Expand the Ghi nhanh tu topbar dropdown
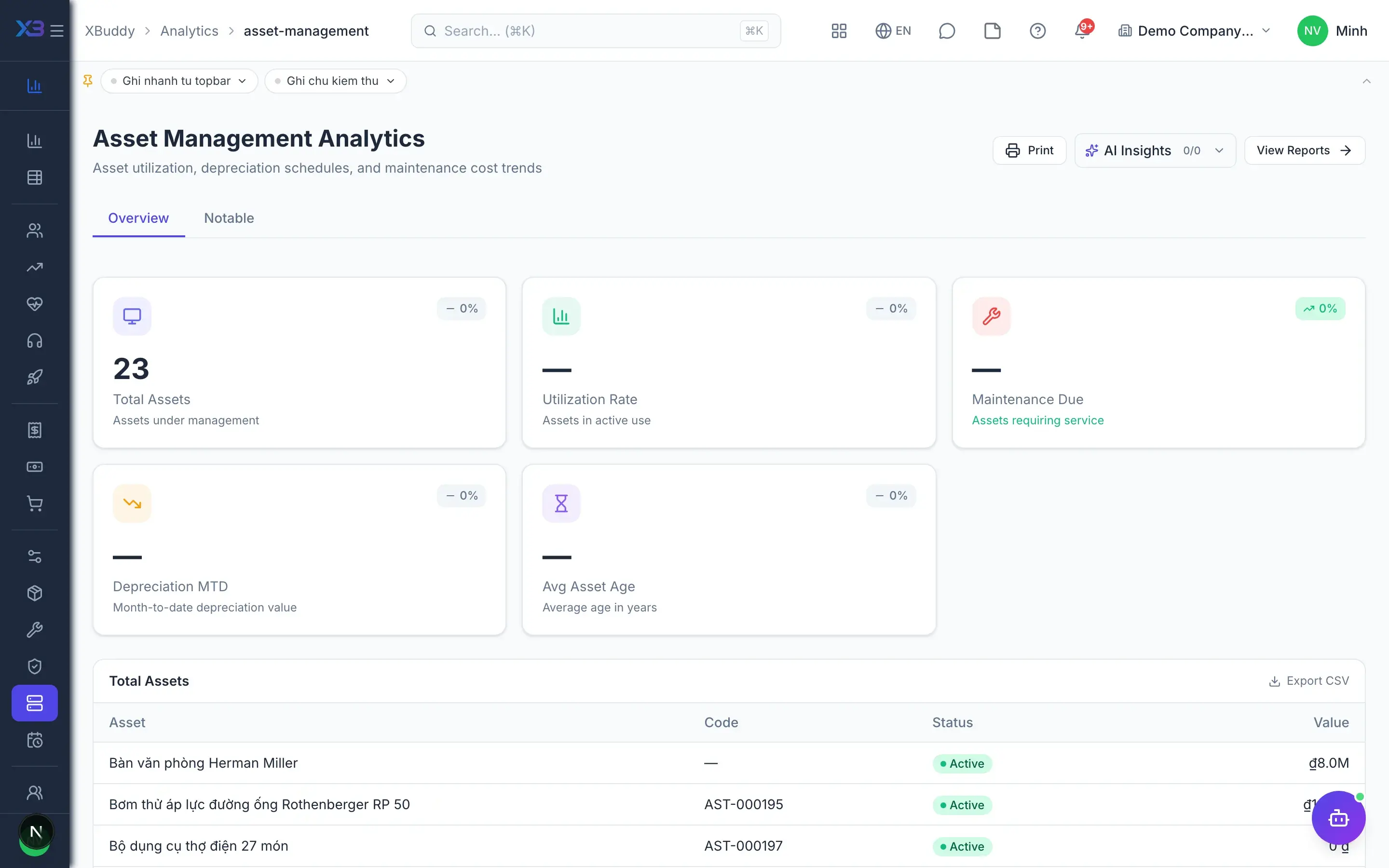1389x868 pixels. point(179,81)
